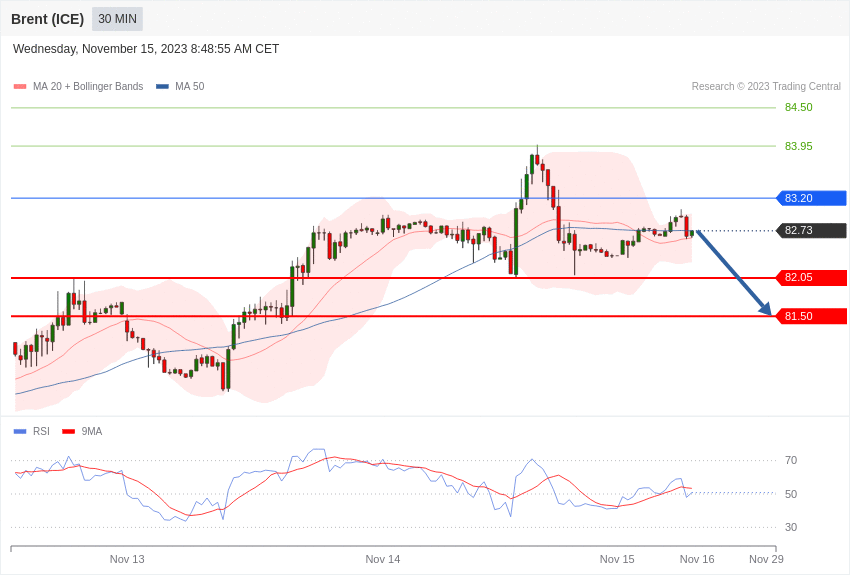The image size is (850, 576).
Task: Click the Nov 16 date axis label
Action: [697, 559]
